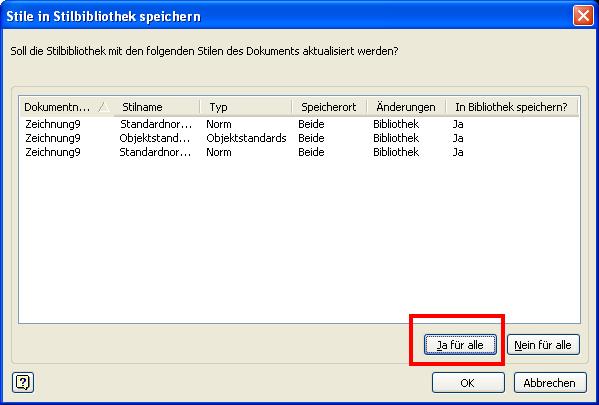Image resolution: width=599 pixels, height=405 pixels.
Task: Select first Zeichnung9 row
Action: pyautogui.click(x=53, y=124)
